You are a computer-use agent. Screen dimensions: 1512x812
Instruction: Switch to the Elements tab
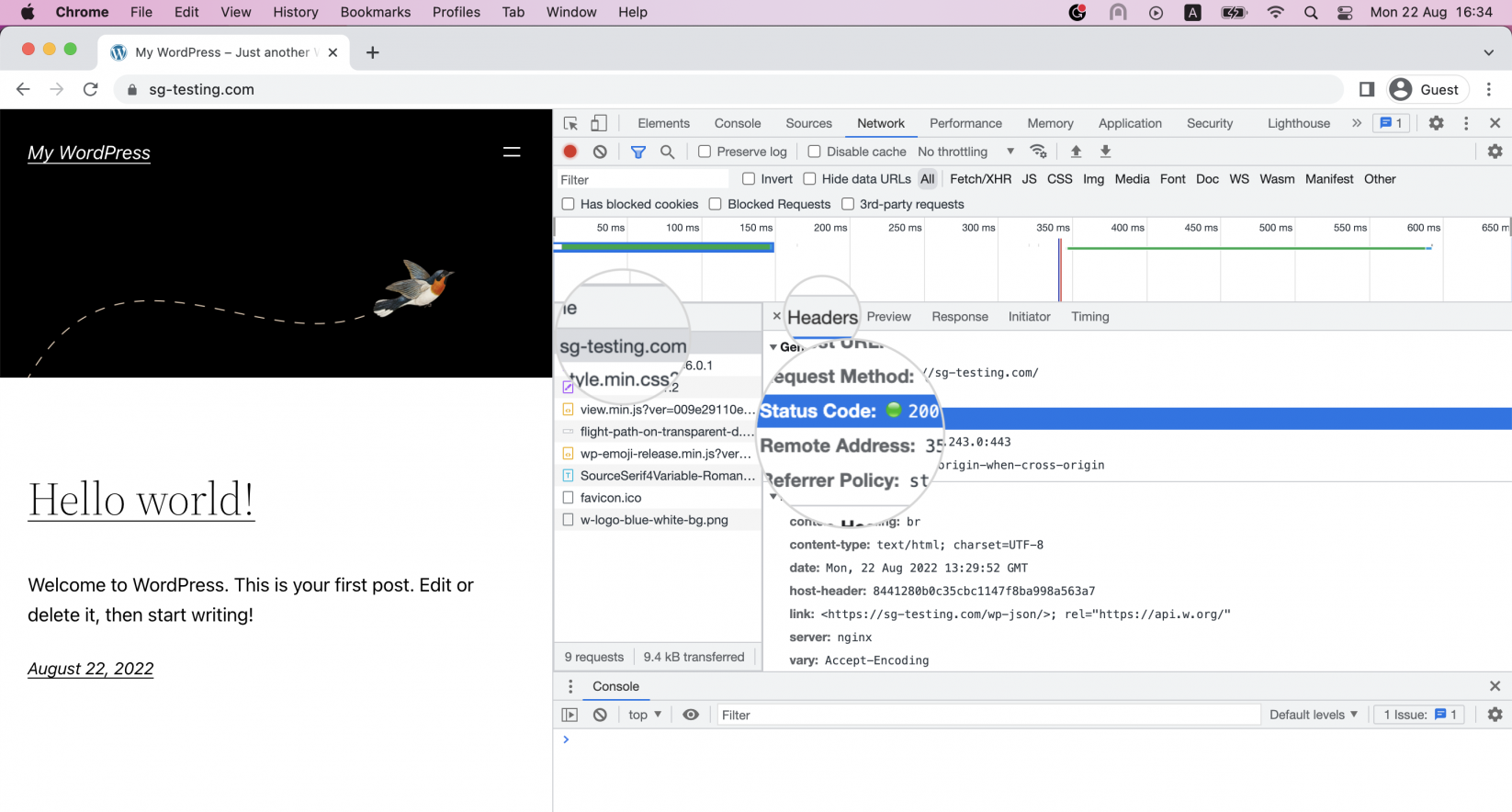pyautogui.click(x=663, y=123)
